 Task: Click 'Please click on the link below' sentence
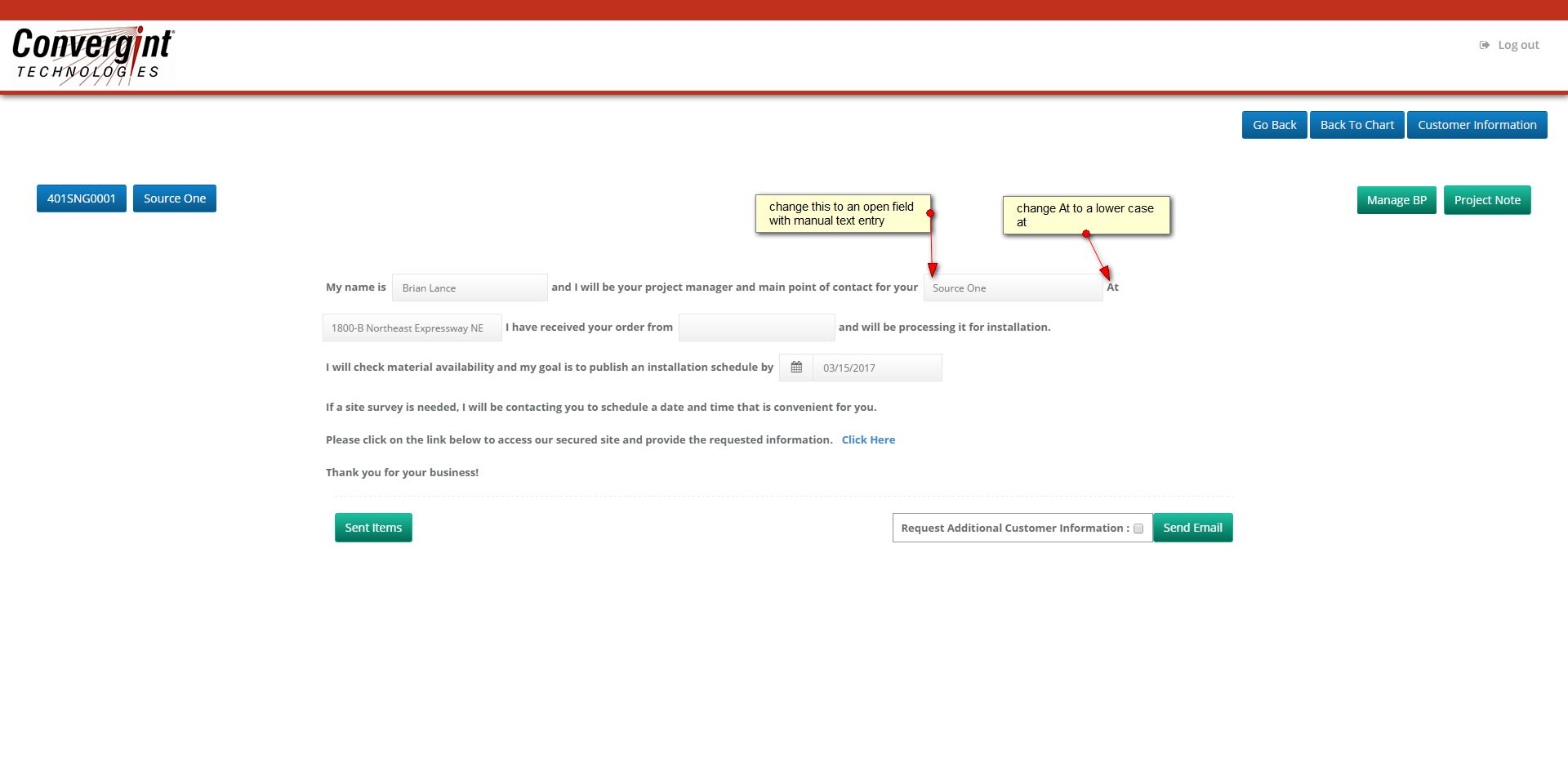pos(579,439)
